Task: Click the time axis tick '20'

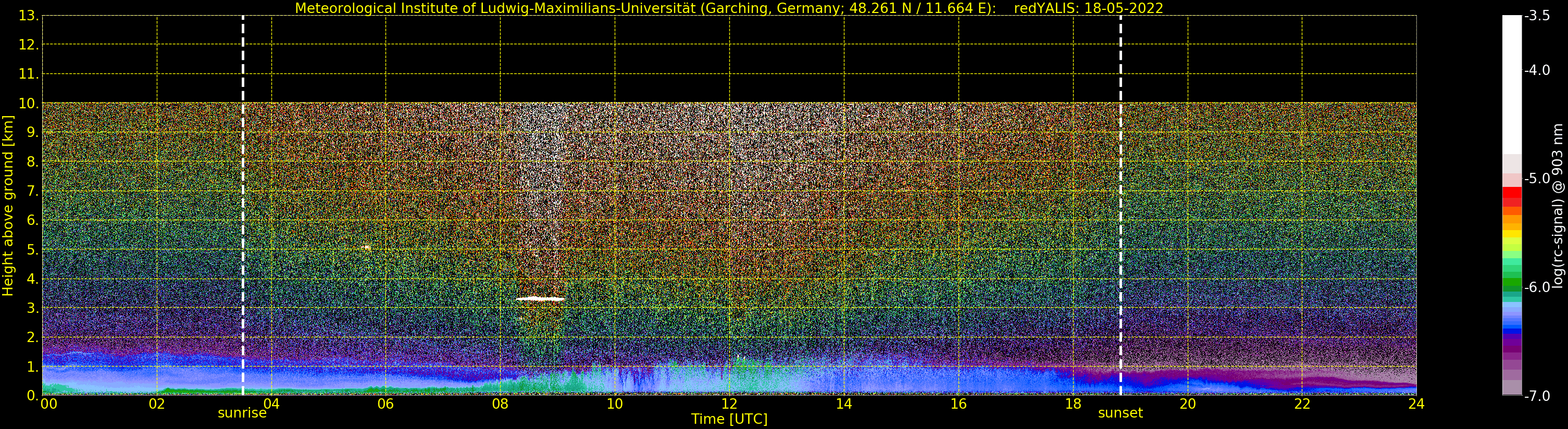Action: point(1188,404)
